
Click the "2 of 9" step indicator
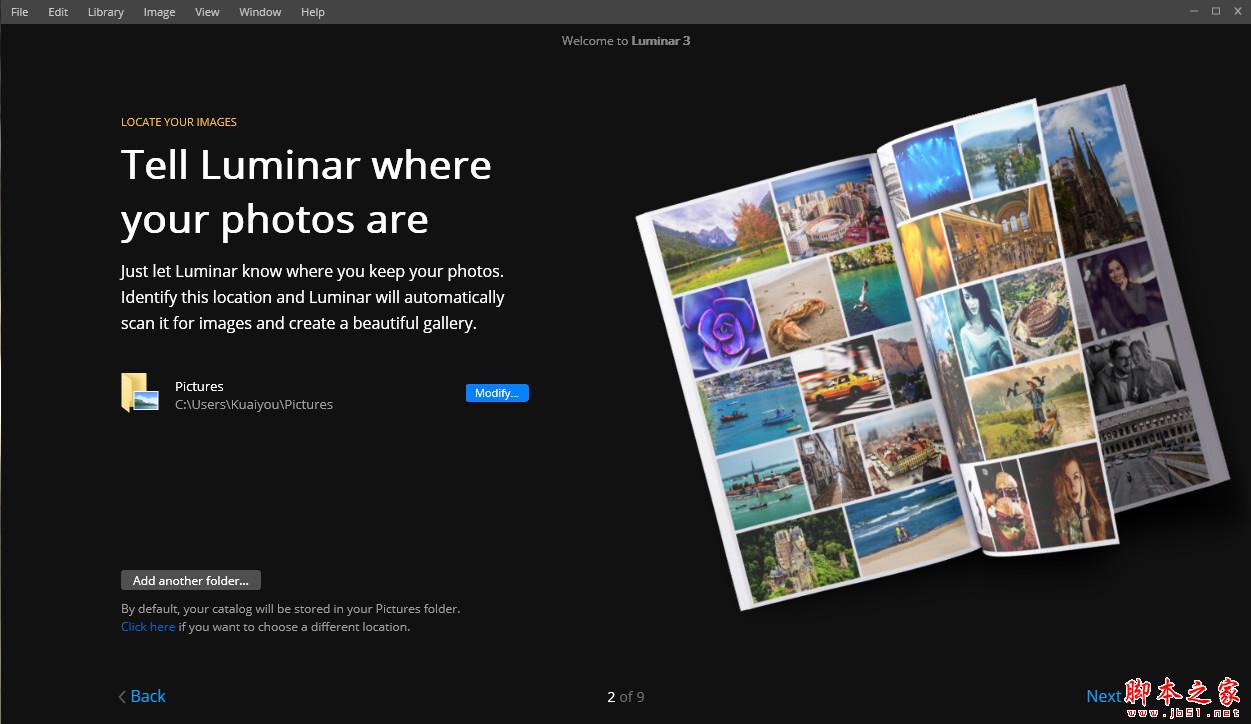[x=625, y=696]
